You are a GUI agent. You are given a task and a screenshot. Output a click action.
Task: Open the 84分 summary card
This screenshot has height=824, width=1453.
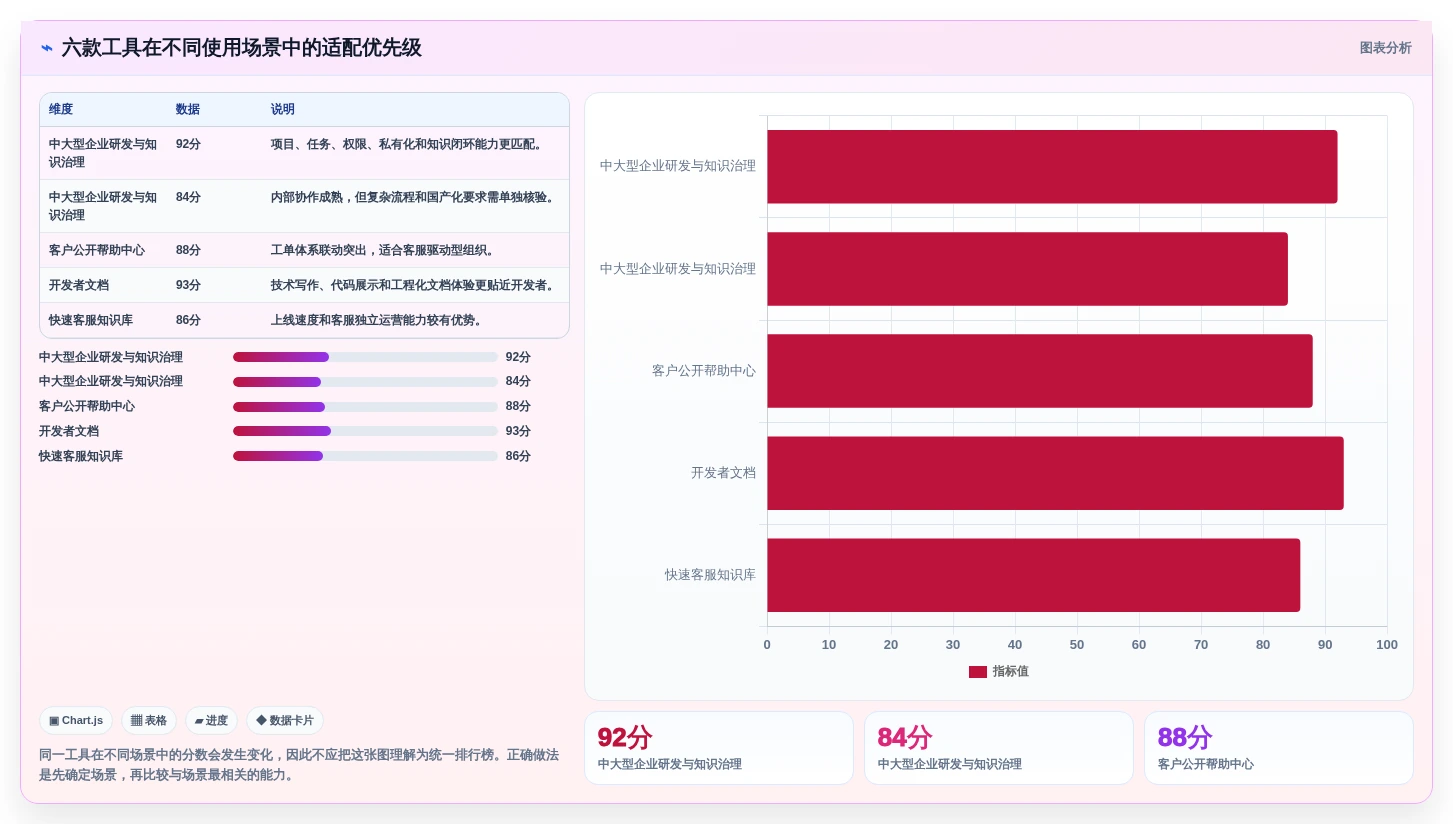(x=999, y=748)
